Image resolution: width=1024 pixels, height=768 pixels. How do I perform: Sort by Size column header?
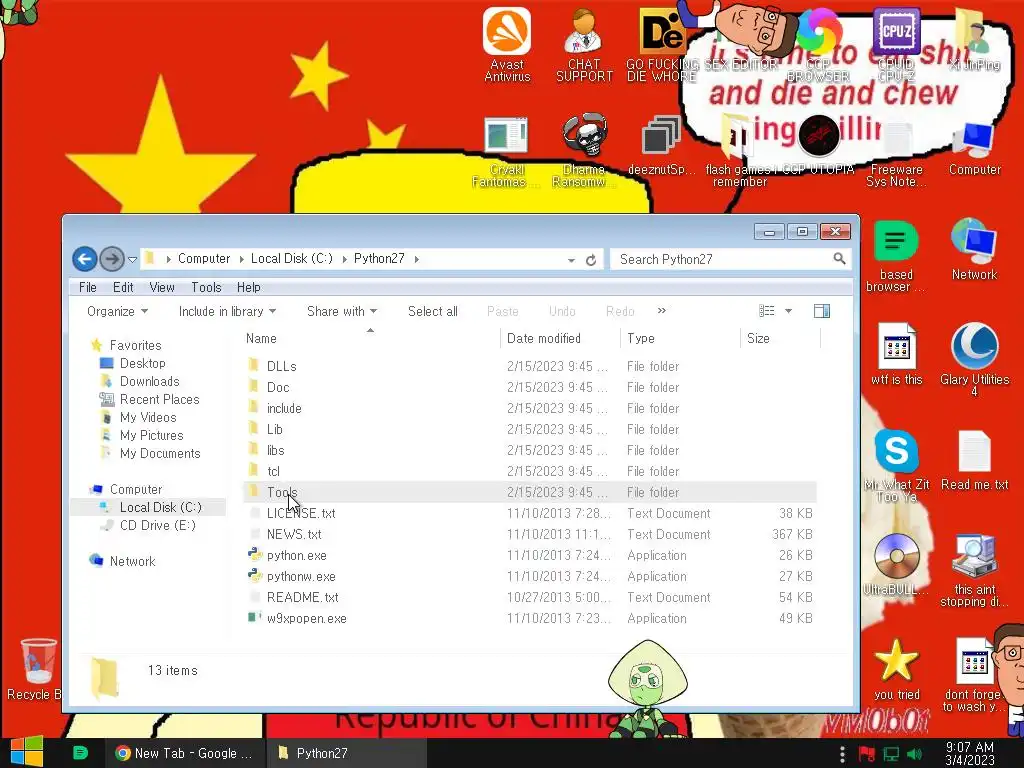(x=780, y=338)
